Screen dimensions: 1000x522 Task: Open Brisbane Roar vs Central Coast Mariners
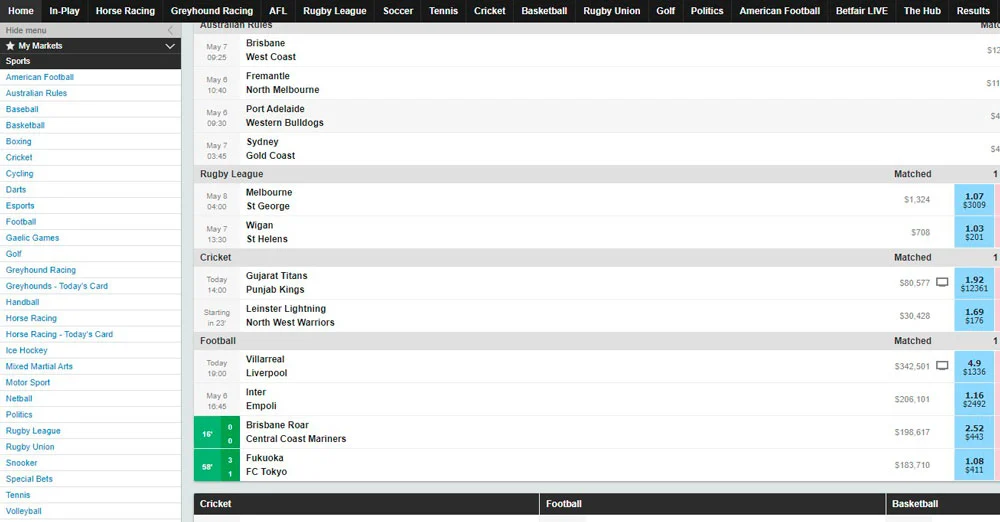pos(296,432)
